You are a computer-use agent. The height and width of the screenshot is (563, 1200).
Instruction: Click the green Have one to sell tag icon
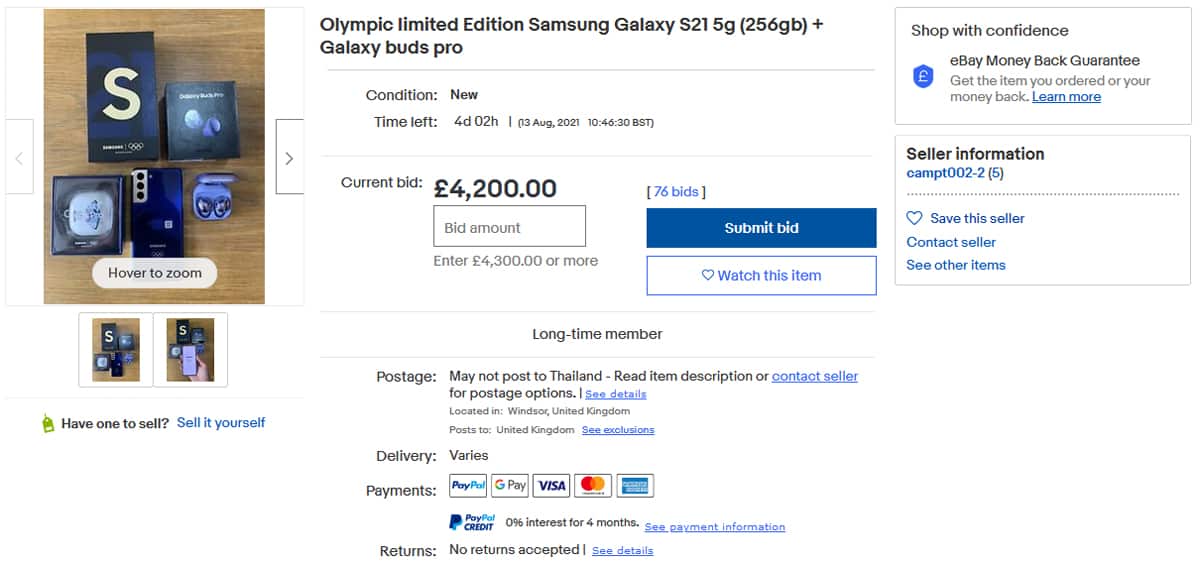pos(48,424)
